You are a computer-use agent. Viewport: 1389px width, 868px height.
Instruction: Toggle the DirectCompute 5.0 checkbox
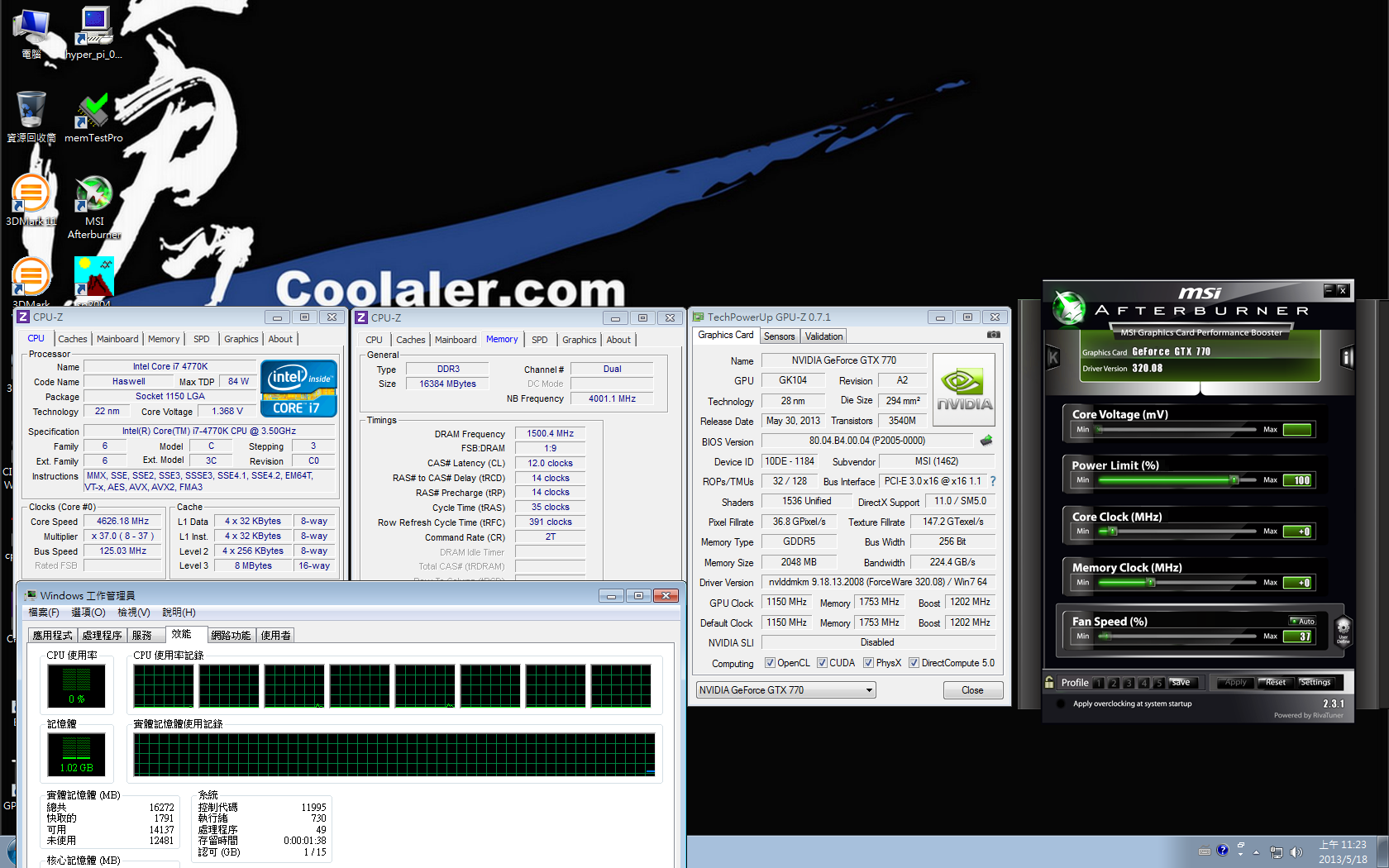point(914,663)
